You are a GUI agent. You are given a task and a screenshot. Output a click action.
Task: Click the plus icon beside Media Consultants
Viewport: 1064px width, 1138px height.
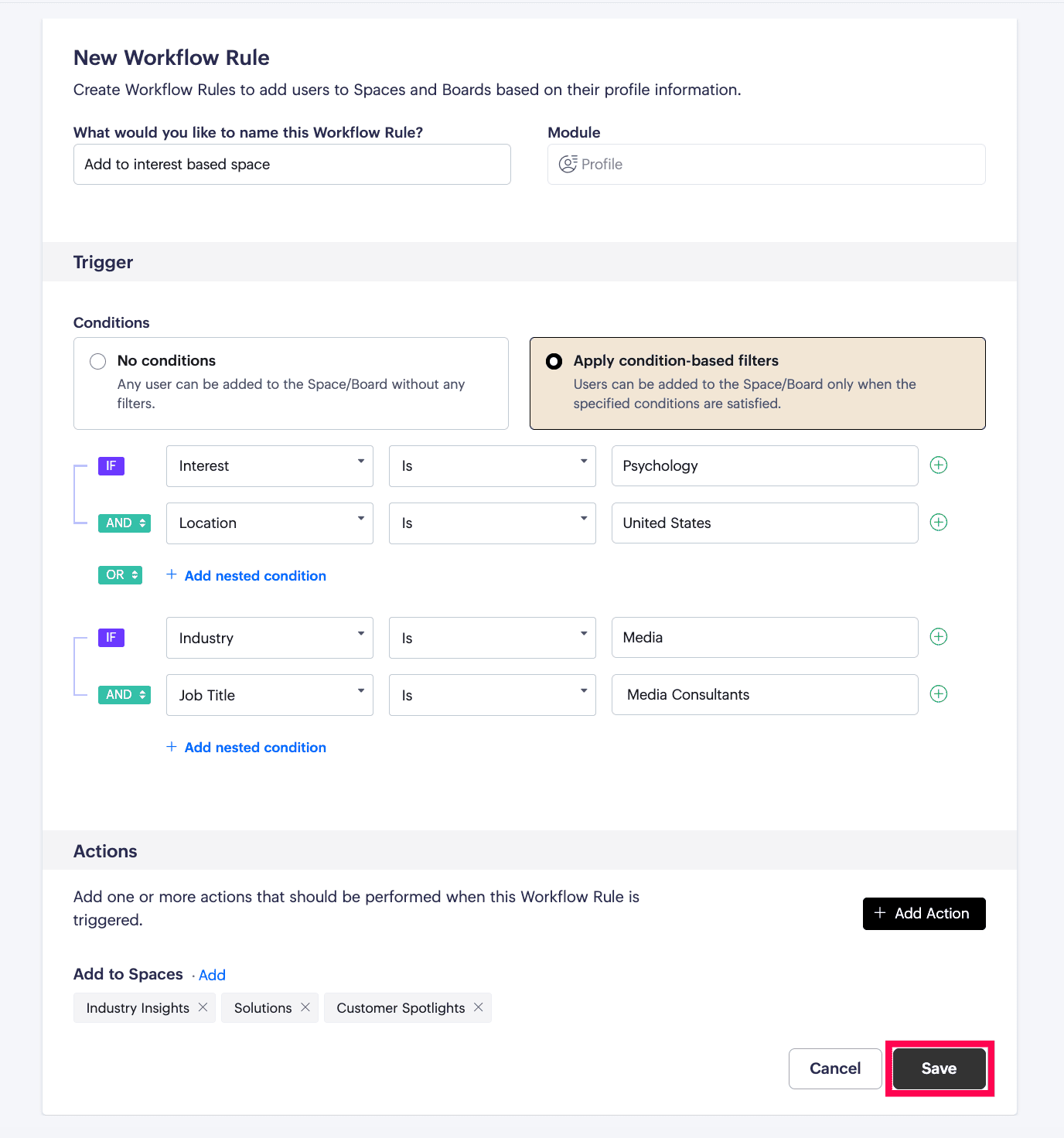point(939,694)
